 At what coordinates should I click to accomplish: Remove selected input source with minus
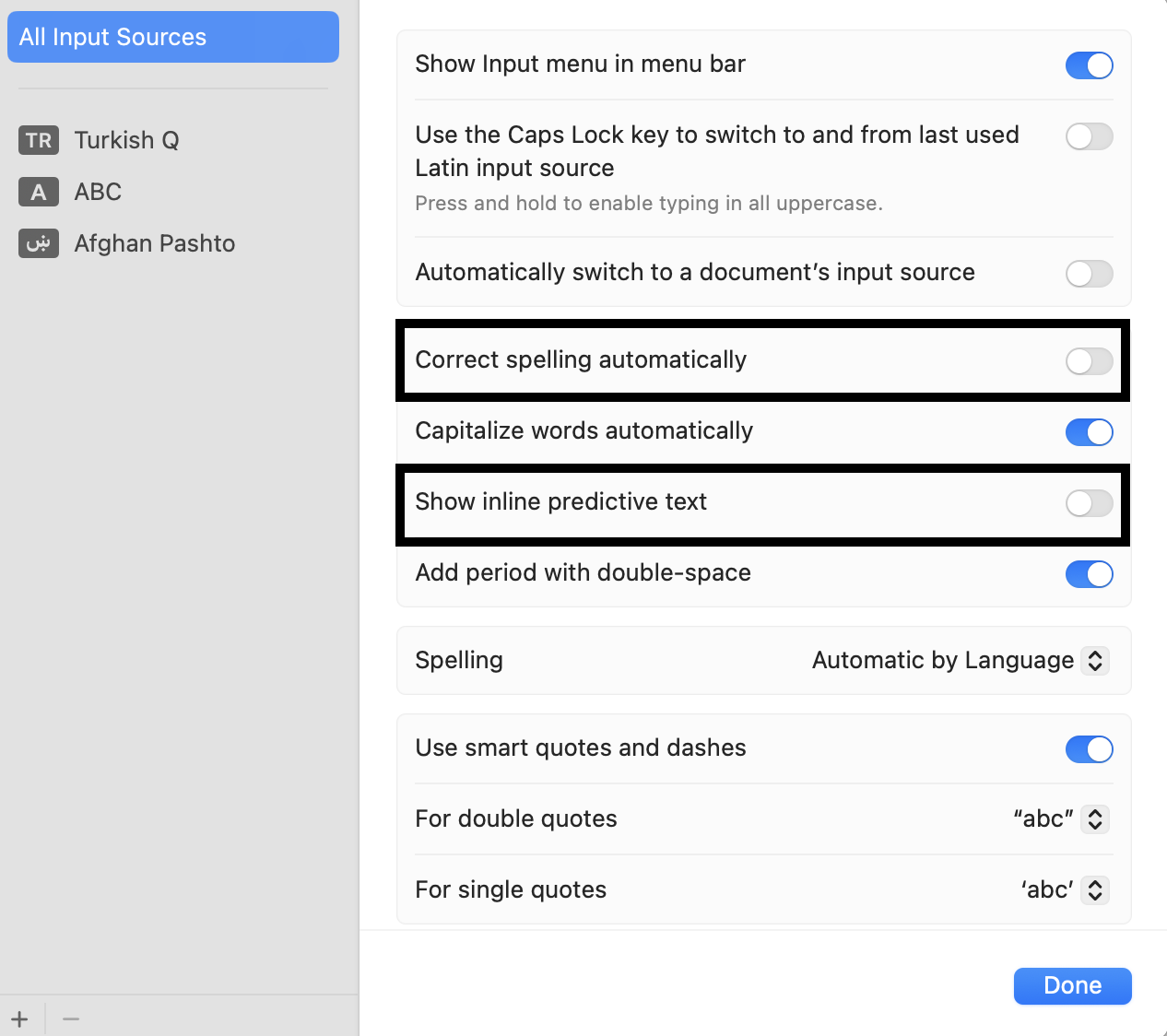coord(71,1018)
